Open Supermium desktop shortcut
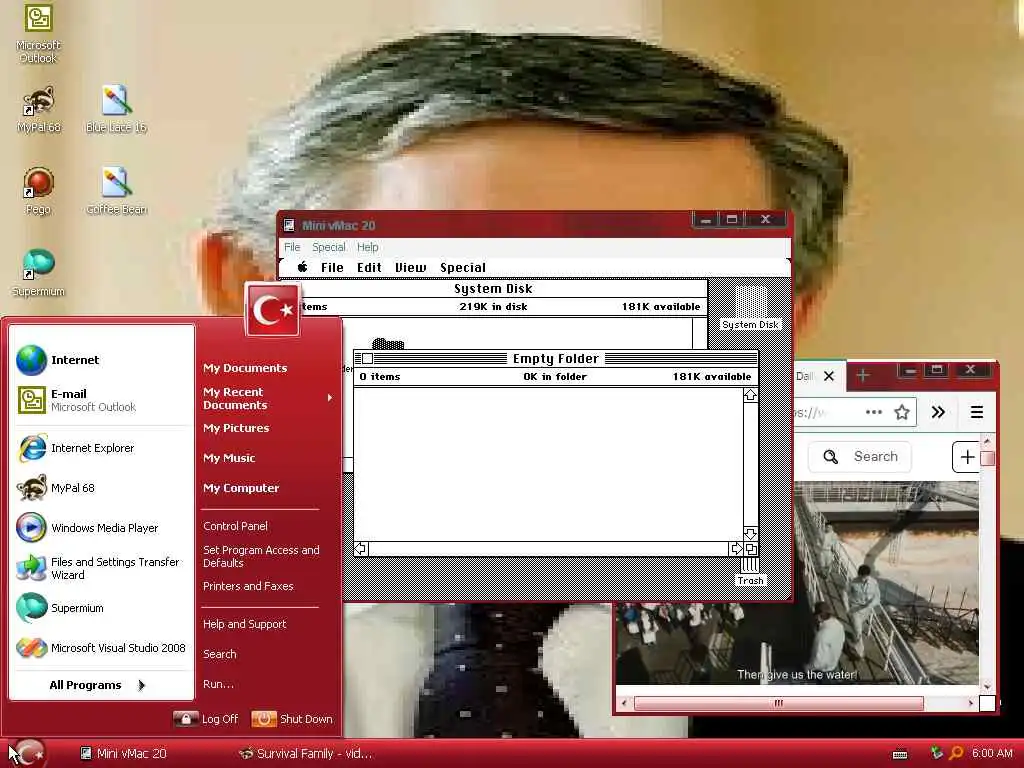Screen dimensions: 1024x768 pyautogui.click(x=38, y=273)
